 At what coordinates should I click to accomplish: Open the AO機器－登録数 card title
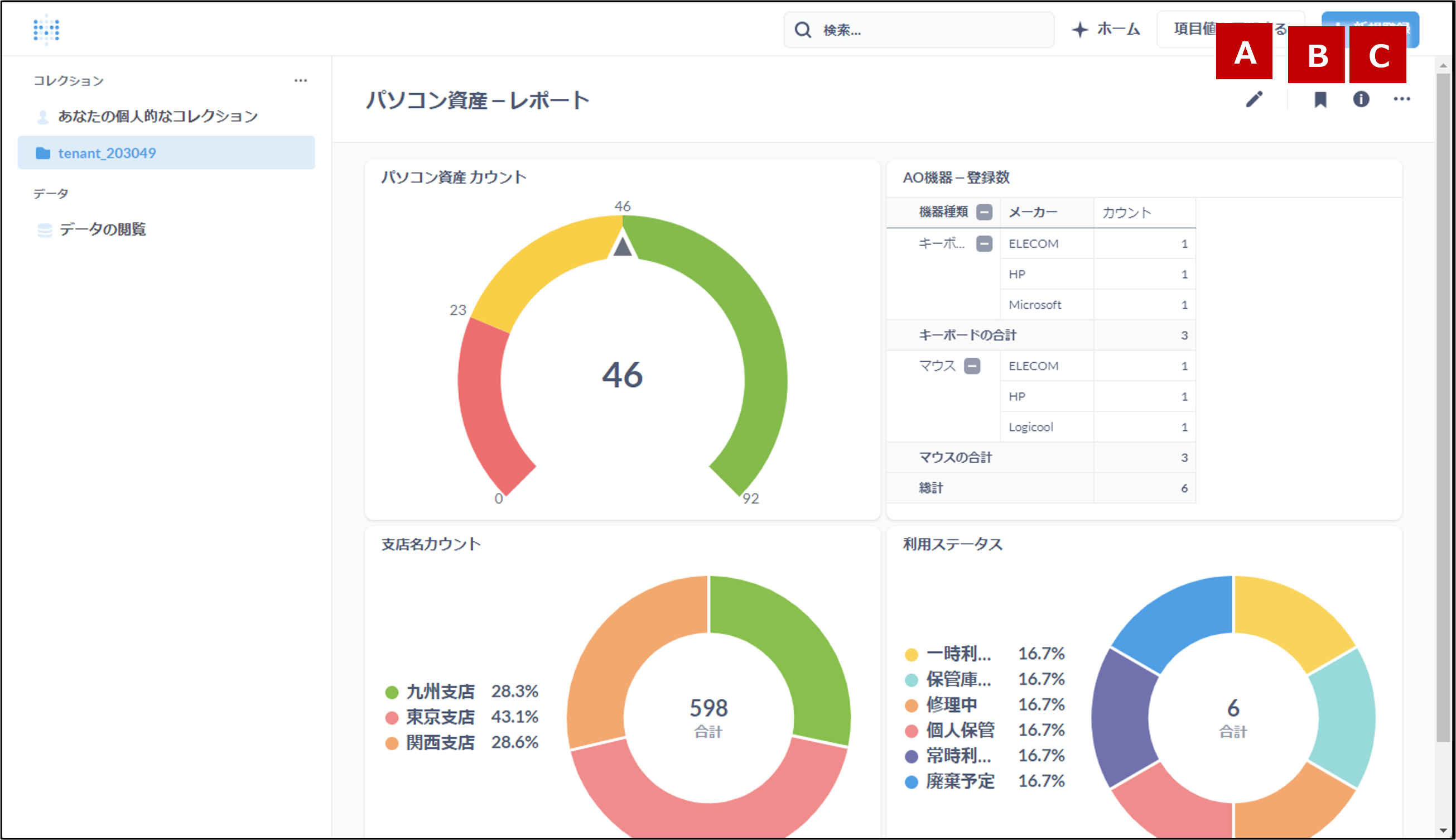click(x=956, y=177)
